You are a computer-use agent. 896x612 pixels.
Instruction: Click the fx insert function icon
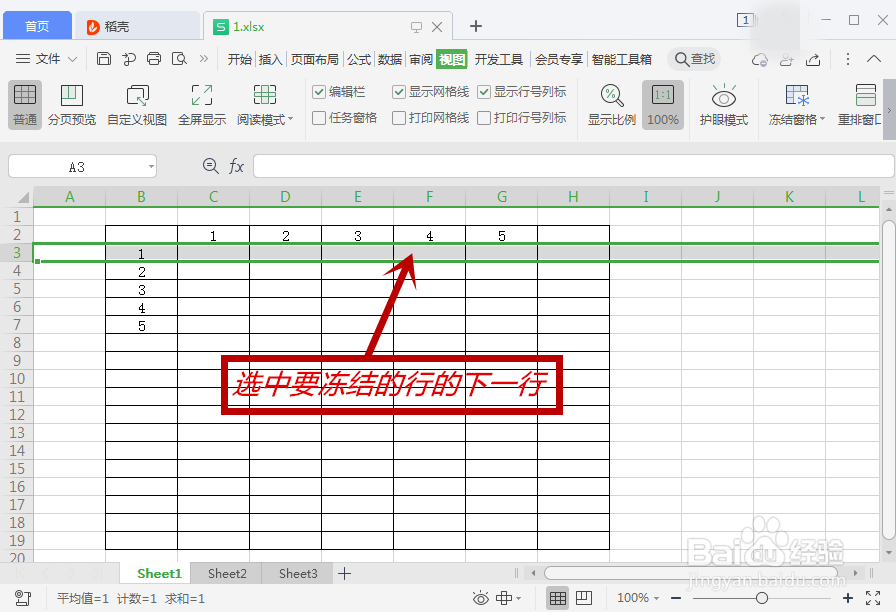(237, 166)
